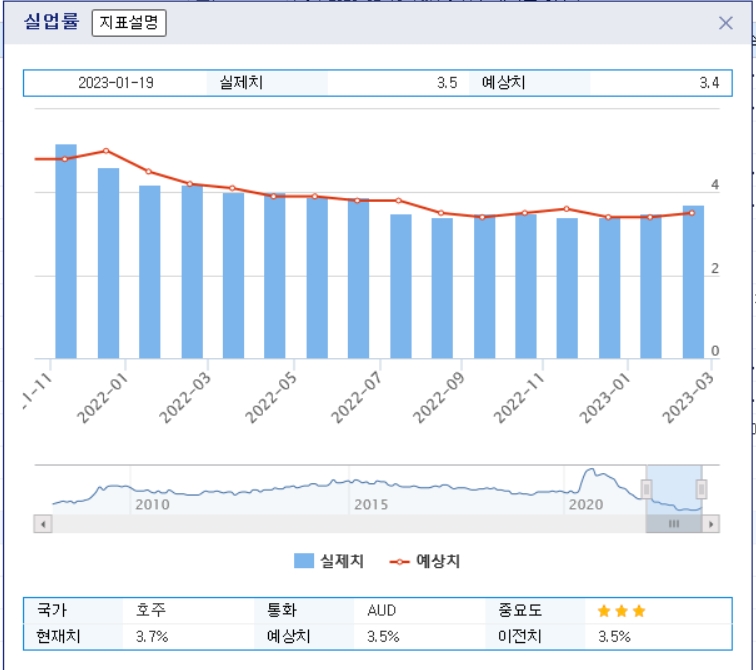Click the 2020 label in navigator
The image size is (756, 670).
tap(586, 505)
